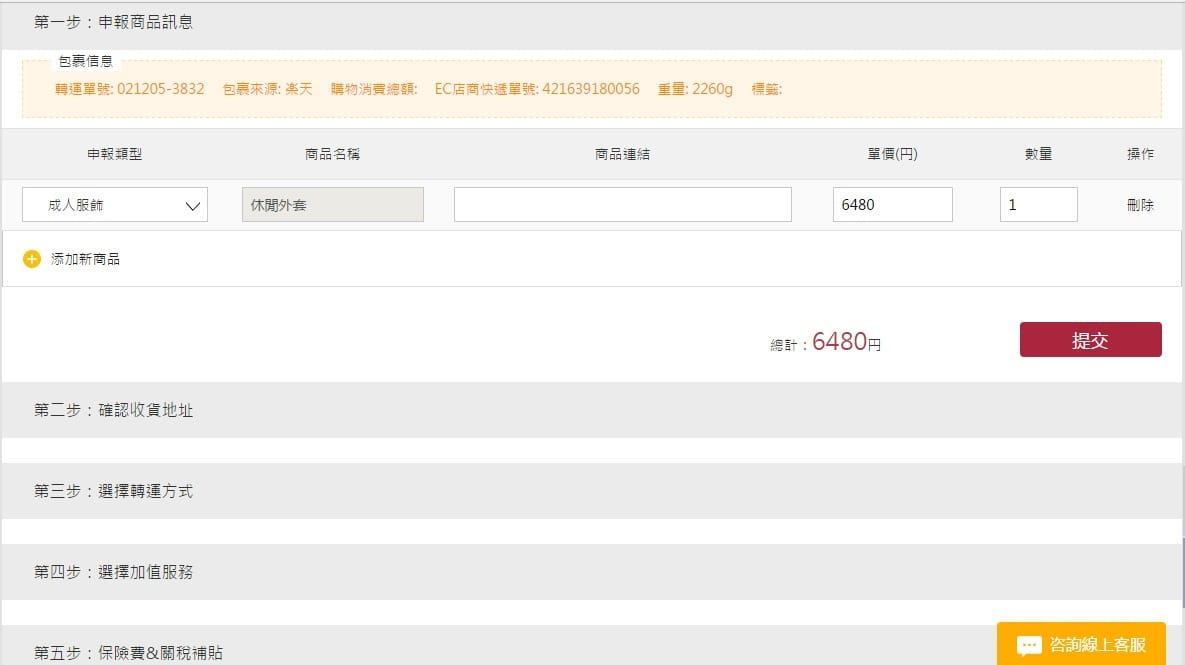Expand the 第三步：選擇轉運方式 section
The height and width of the screenshot is (665, 1185).
[114, 491]
